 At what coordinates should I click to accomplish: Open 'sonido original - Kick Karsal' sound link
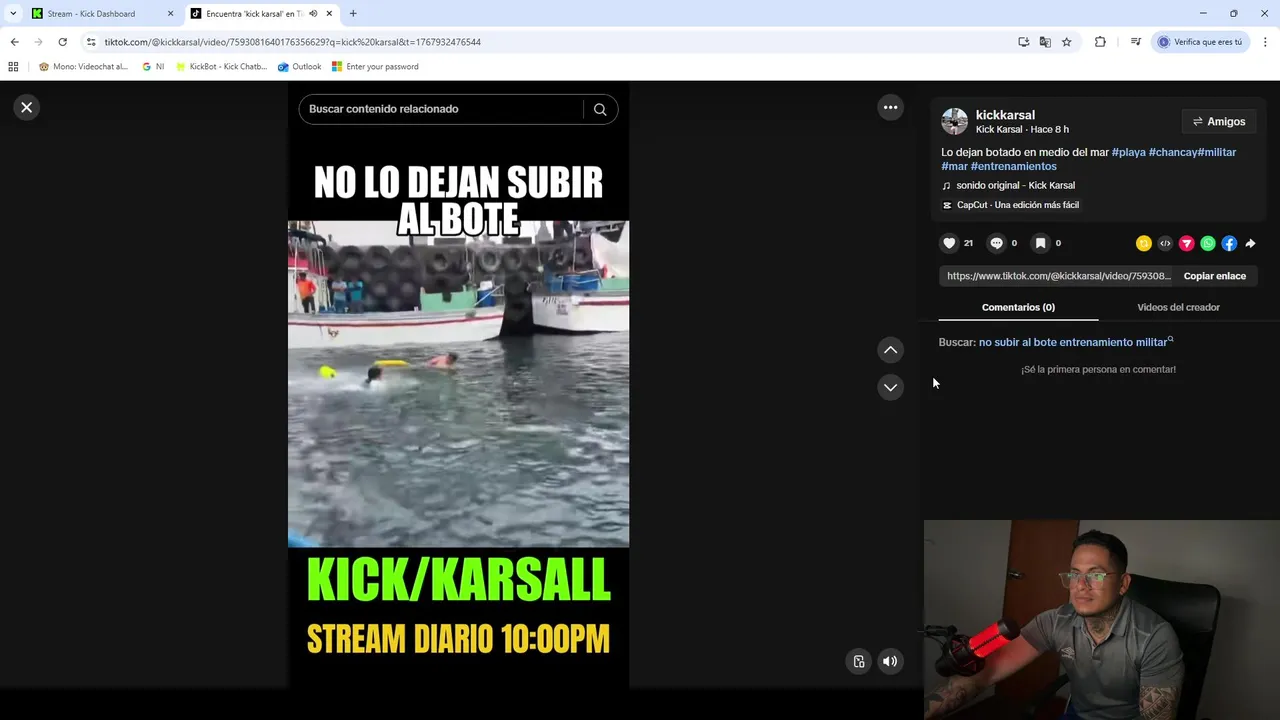(1015, 185)
